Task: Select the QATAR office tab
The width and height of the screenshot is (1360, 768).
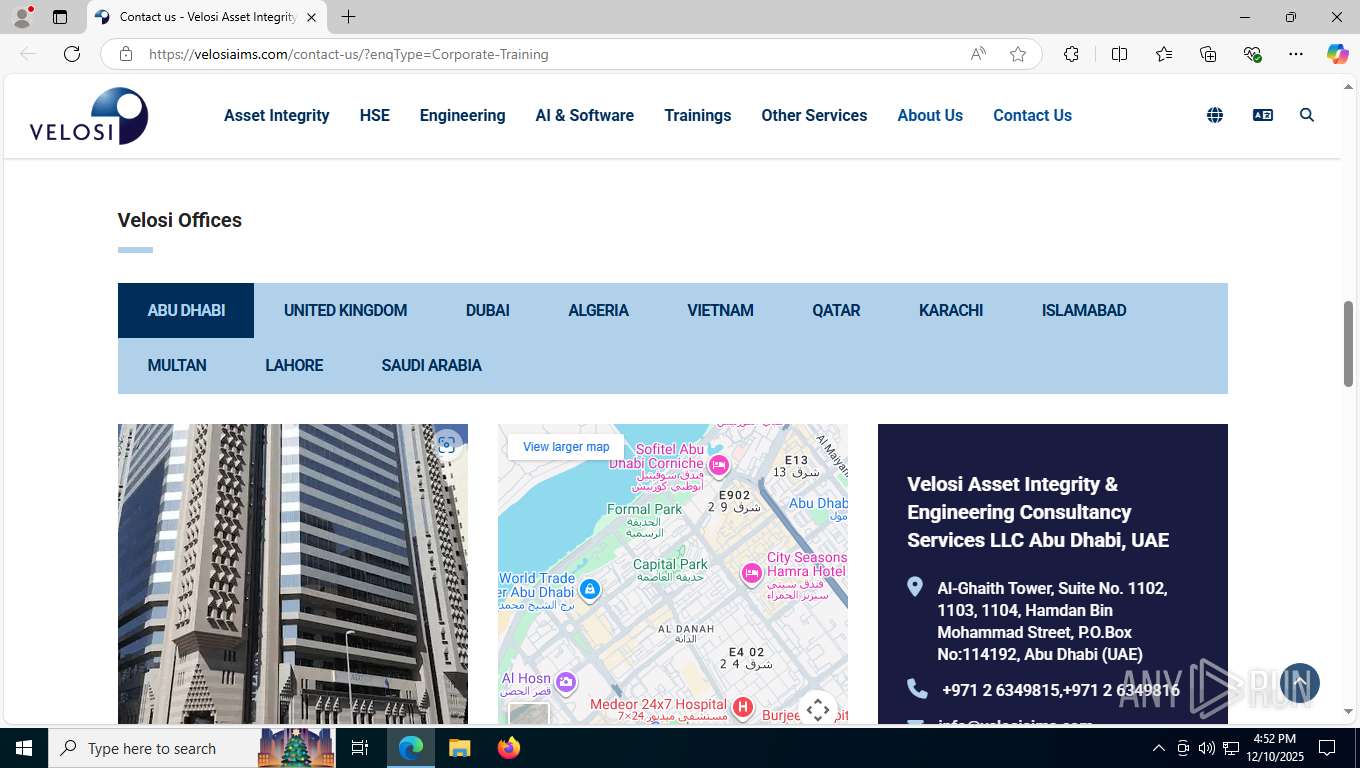Action: pos(836,310)
